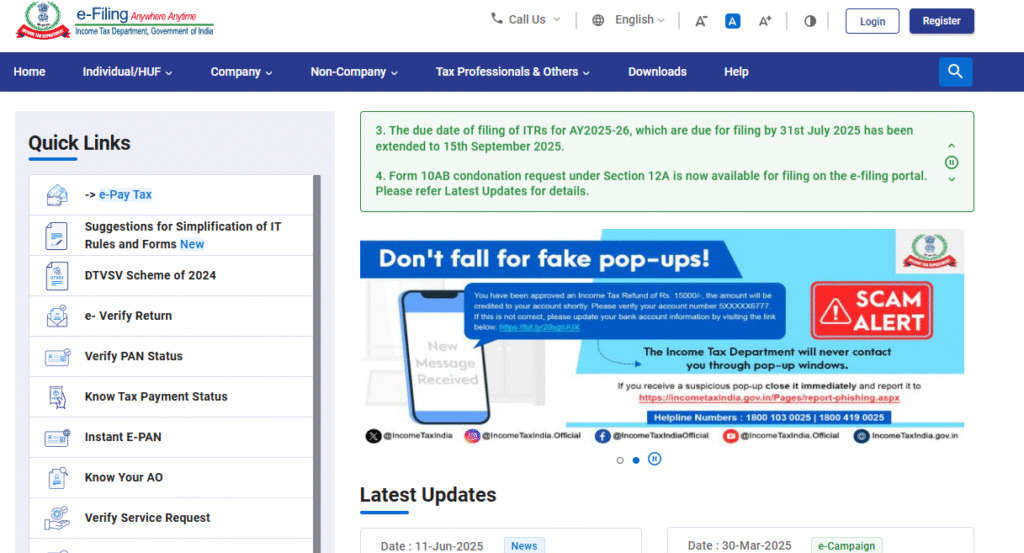Screen dimensions: 1024x553
Task: Click the report-phishing URL in the banner
Action: click(x=769, y=398)
